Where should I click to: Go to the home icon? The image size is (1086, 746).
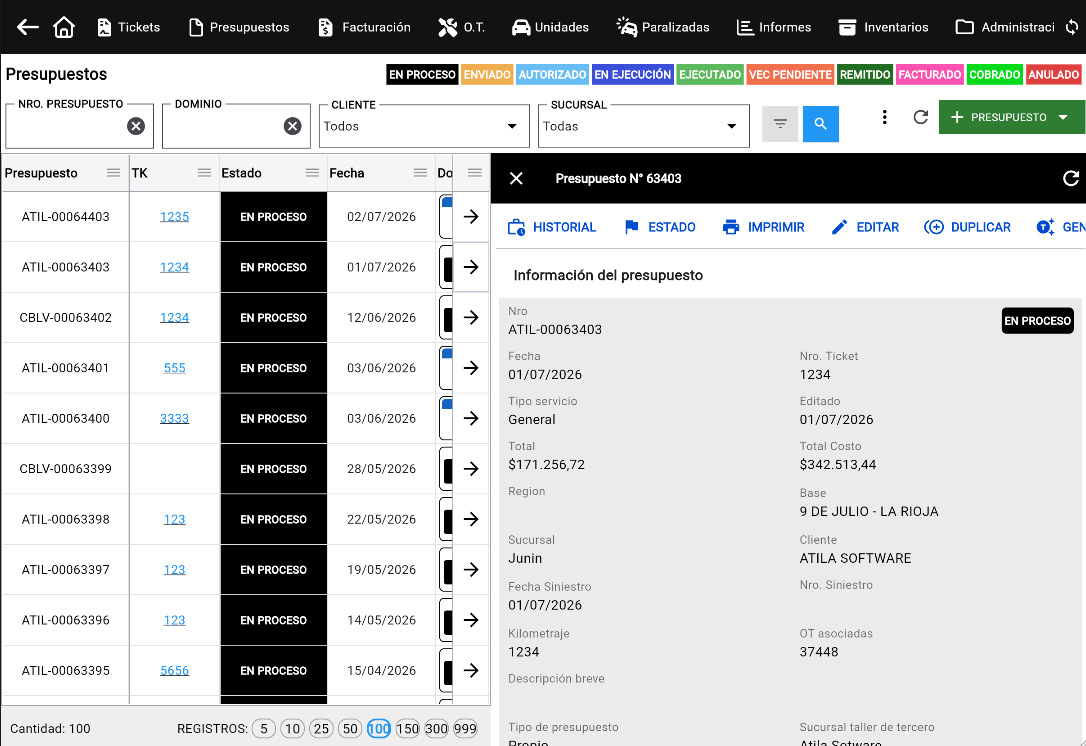coord(64,27)
